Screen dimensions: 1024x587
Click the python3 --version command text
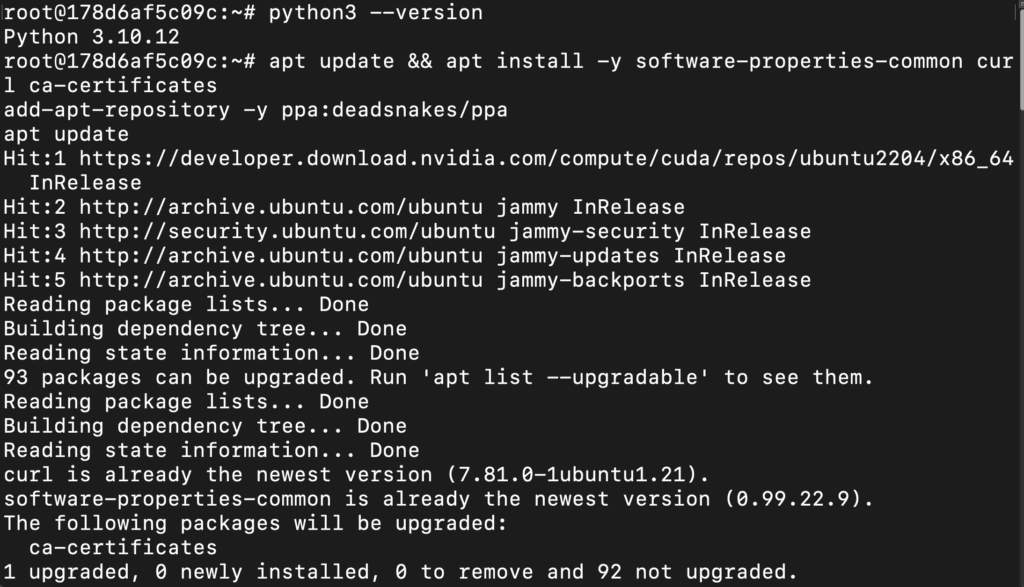click(376, 13)
